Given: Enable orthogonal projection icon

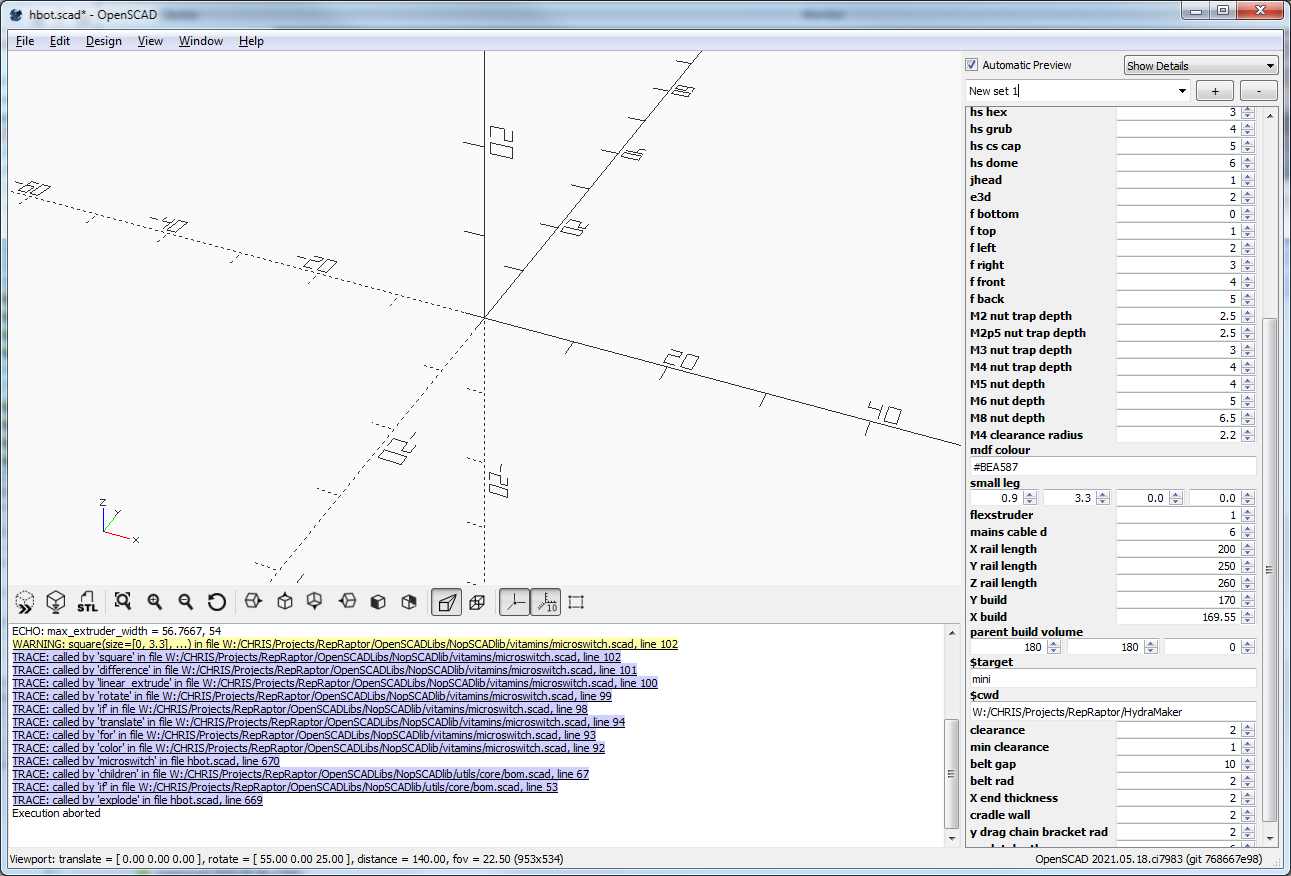Looking at the screenshot, I should [478, 601].
